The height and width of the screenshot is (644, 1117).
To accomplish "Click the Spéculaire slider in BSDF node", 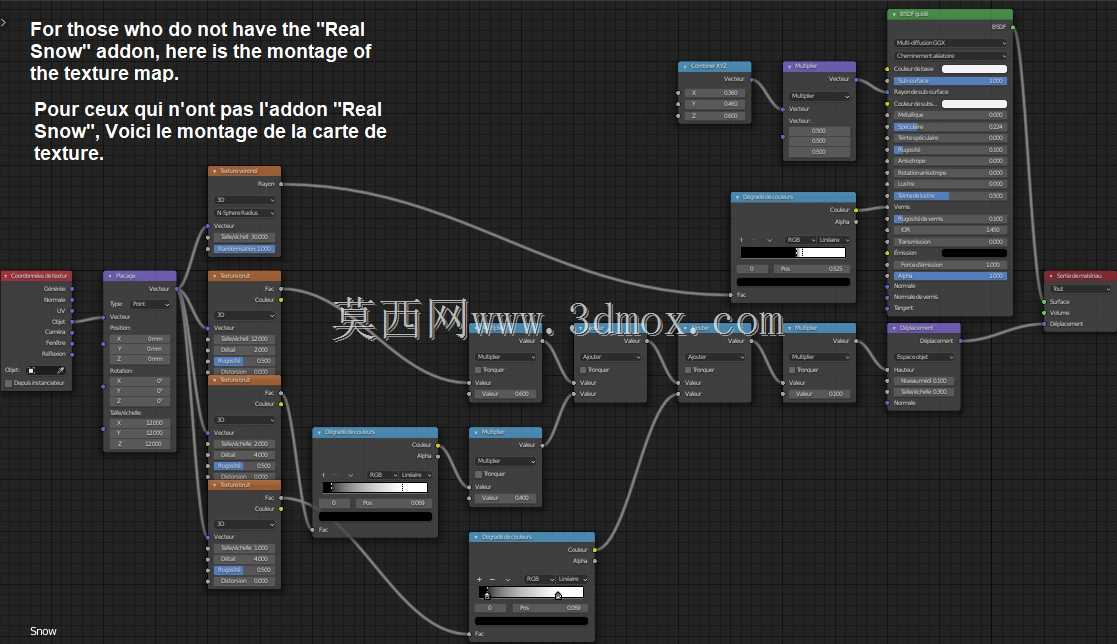I will (950, 127).
